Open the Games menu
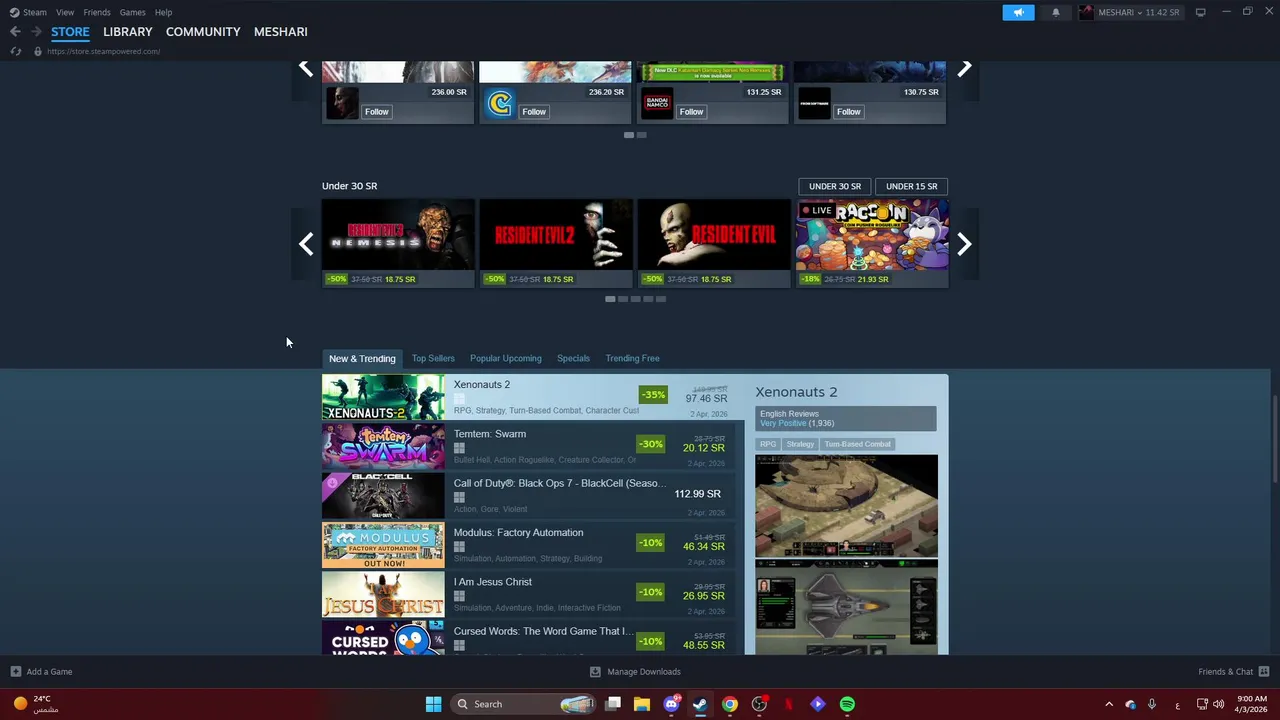The image size is (1280, 720). [x=132, y=12]
